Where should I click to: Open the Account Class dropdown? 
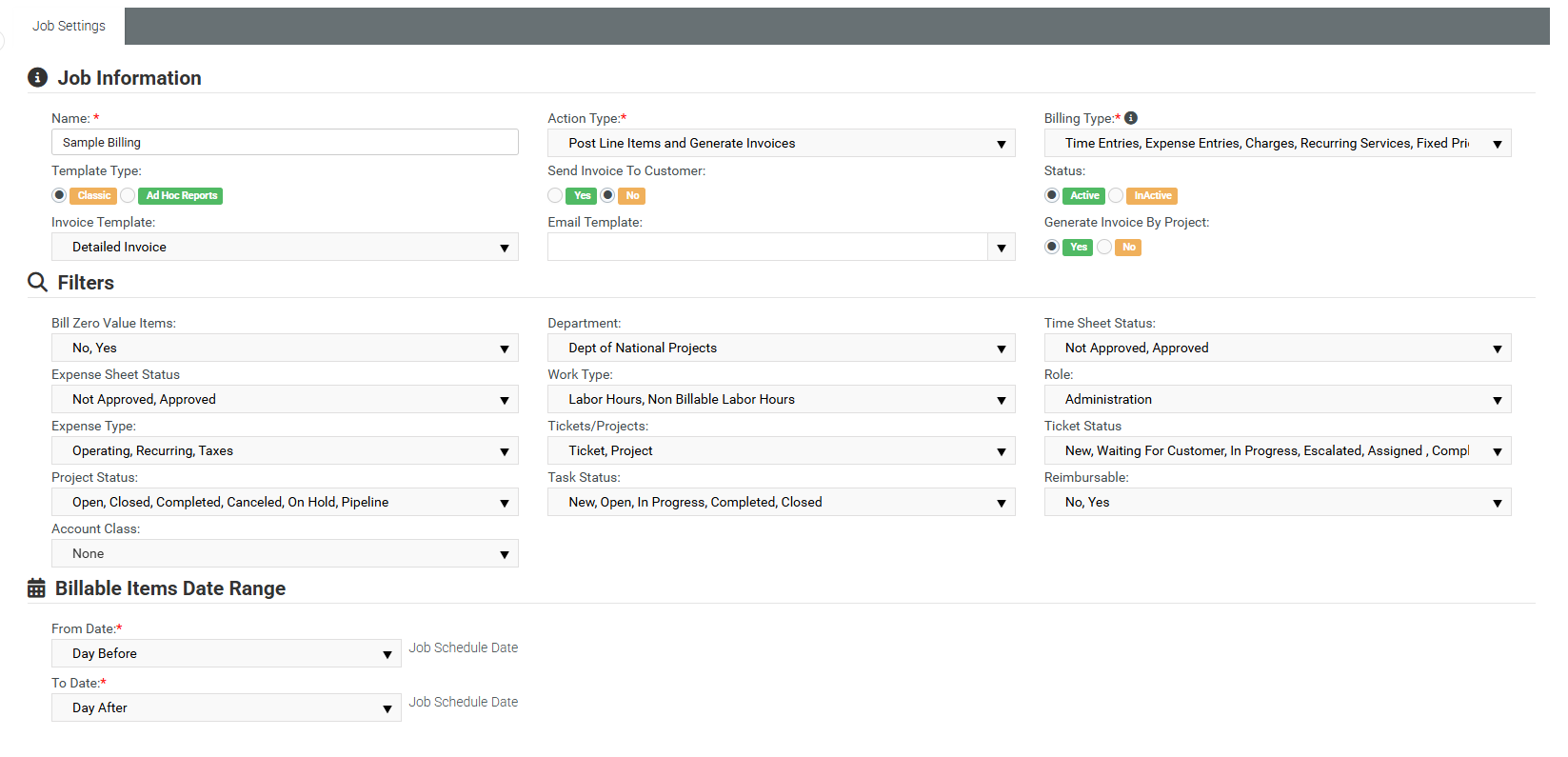285,553
